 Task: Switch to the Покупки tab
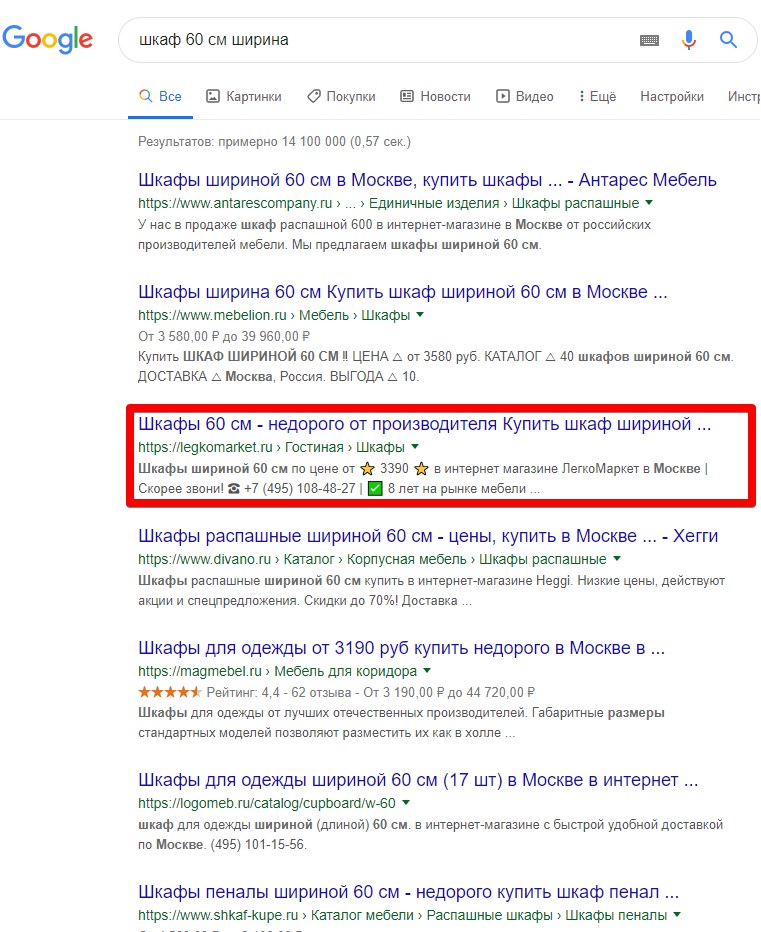(341, 96)
